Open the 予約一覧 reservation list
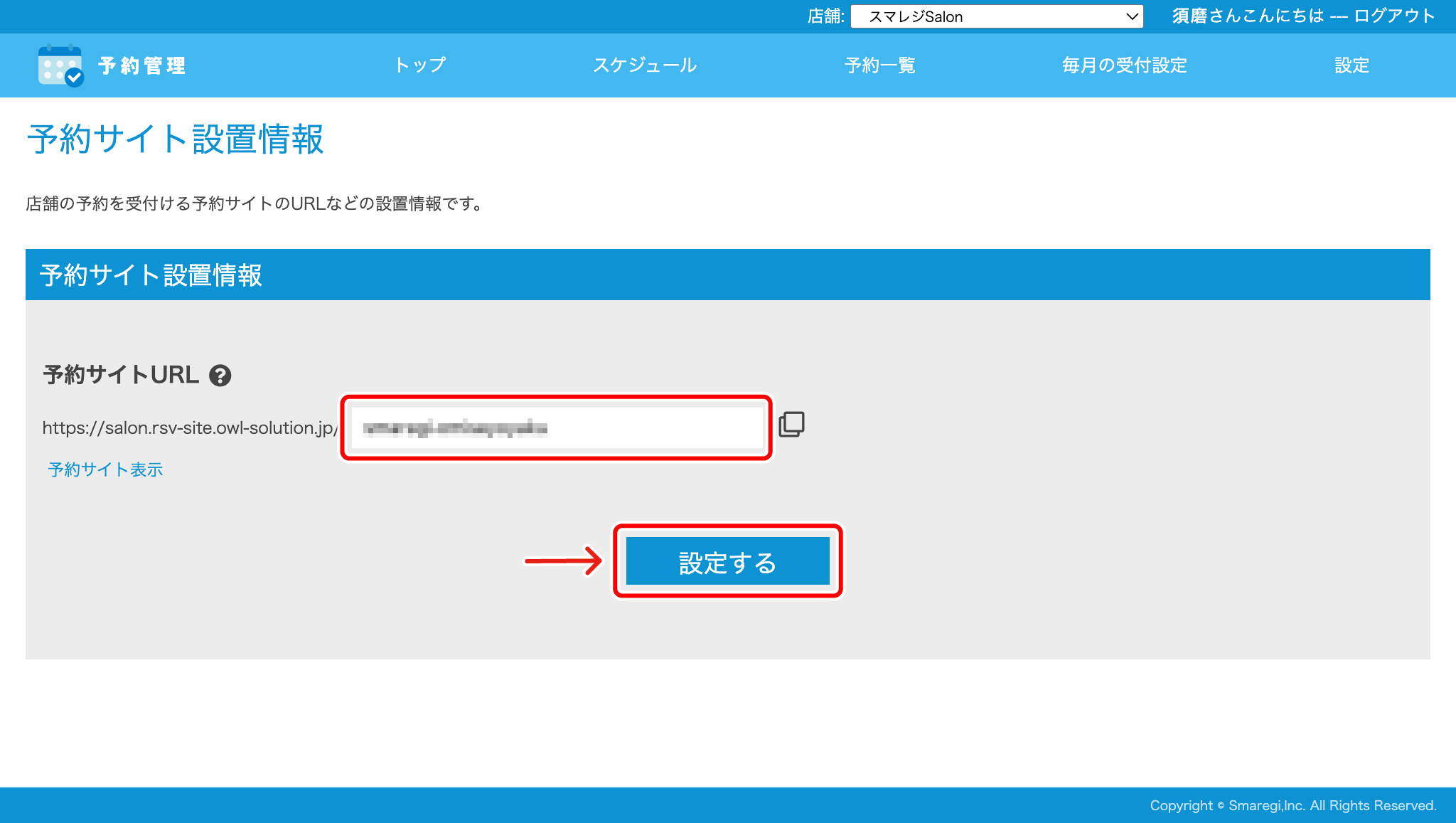Viewport: 1456px width, 823px height. 879,65
